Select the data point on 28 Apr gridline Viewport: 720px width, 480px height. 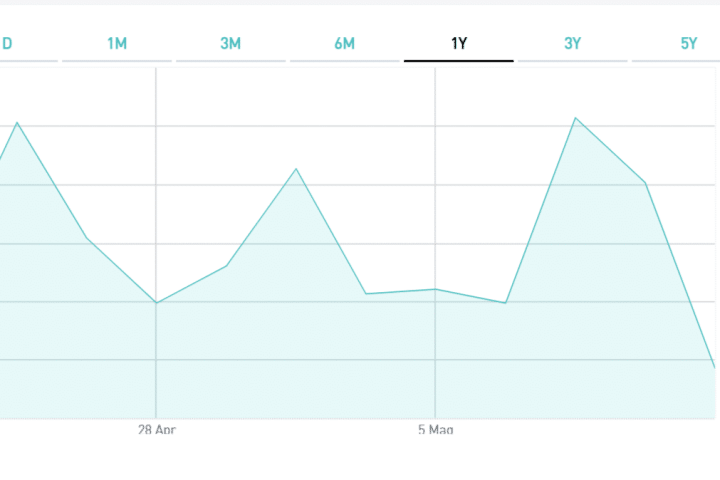coord(156,302)
